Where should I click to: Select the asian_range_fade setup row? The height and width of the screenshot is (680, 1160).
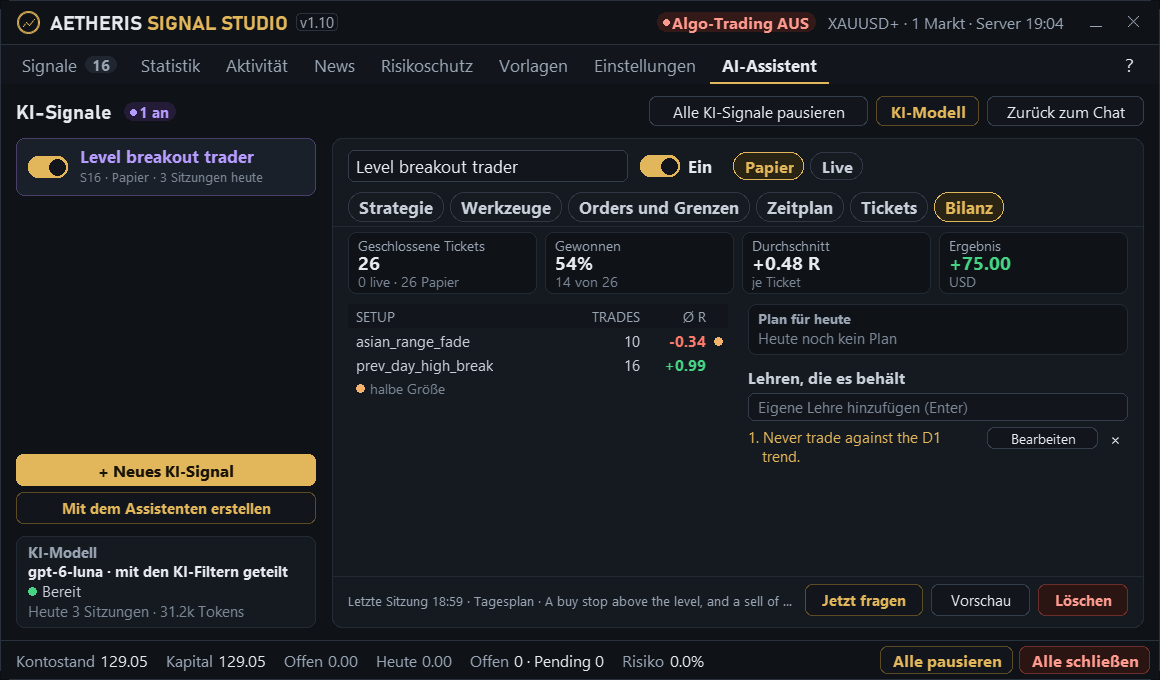point(538,342)
